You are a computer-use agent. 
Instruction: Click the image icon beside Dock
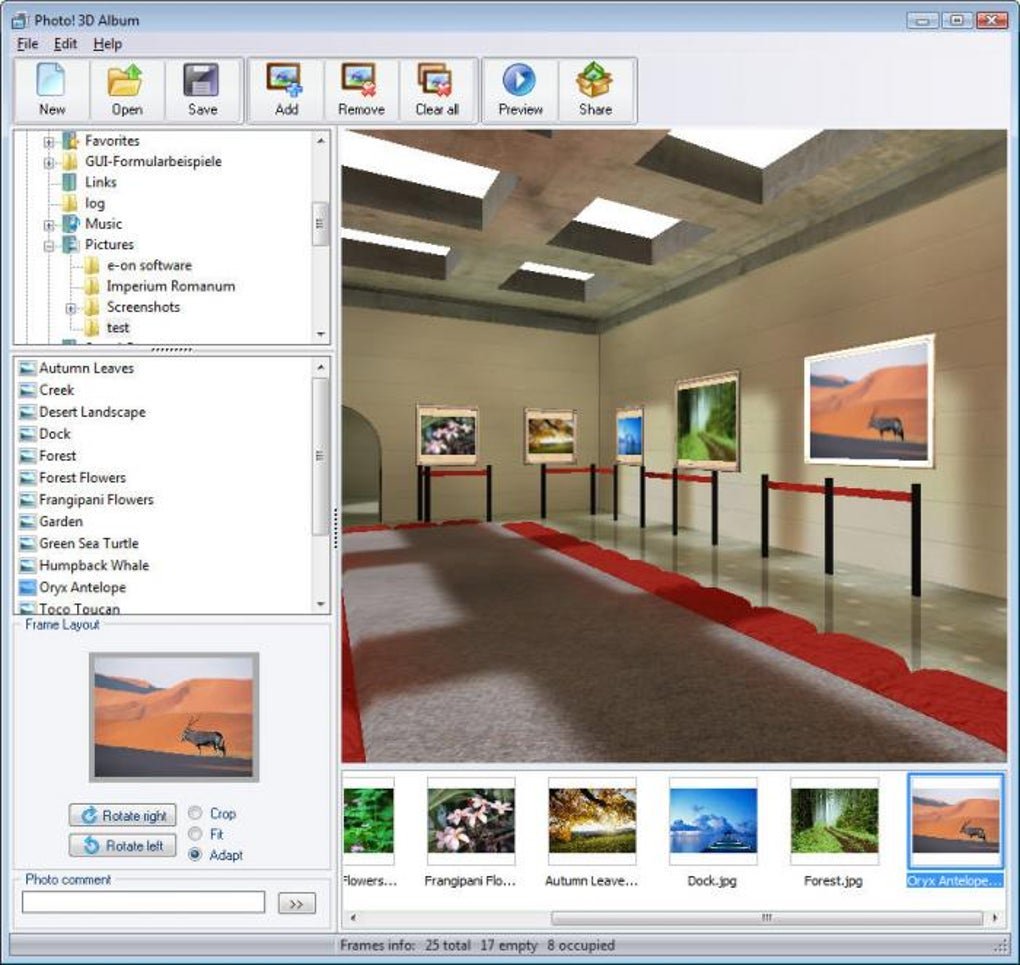[x=27, y=434]
